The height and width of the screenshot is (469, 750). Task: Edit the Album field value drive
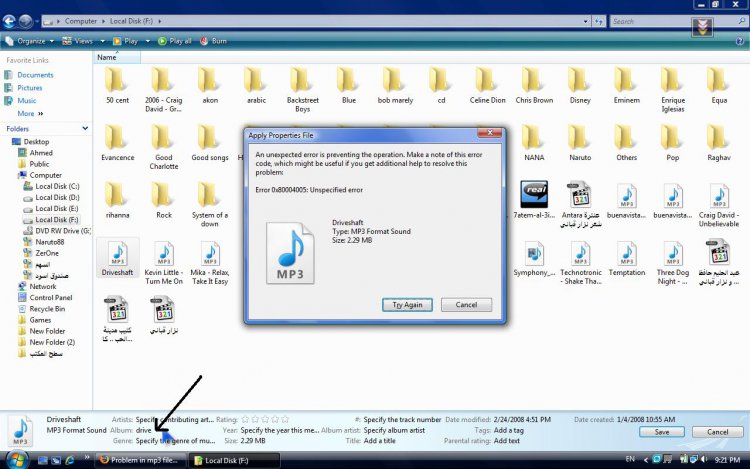pos(143,430)
